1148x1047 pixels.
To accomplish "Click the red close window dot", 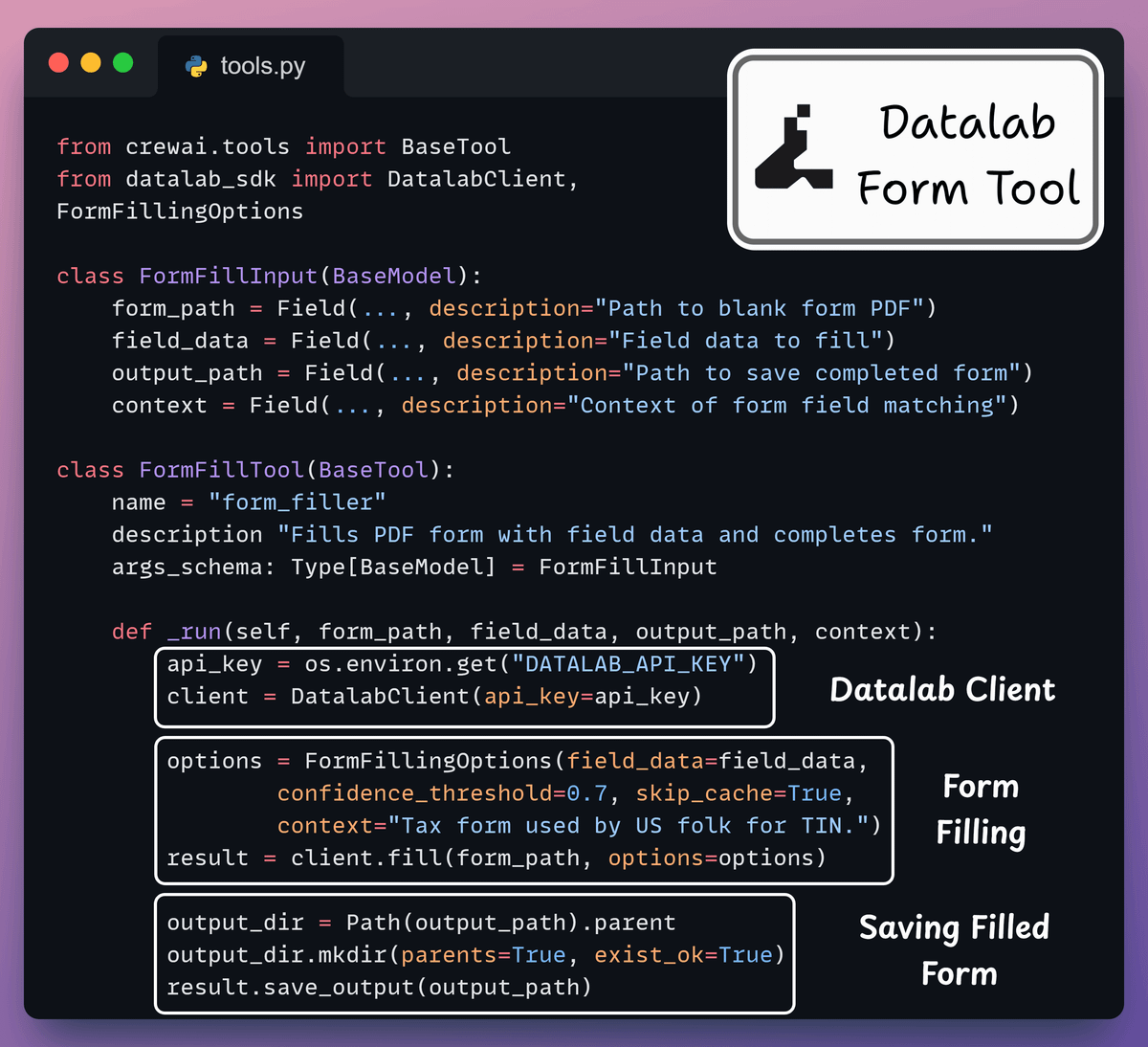I will pyautogui.click(x=58, y=62).
